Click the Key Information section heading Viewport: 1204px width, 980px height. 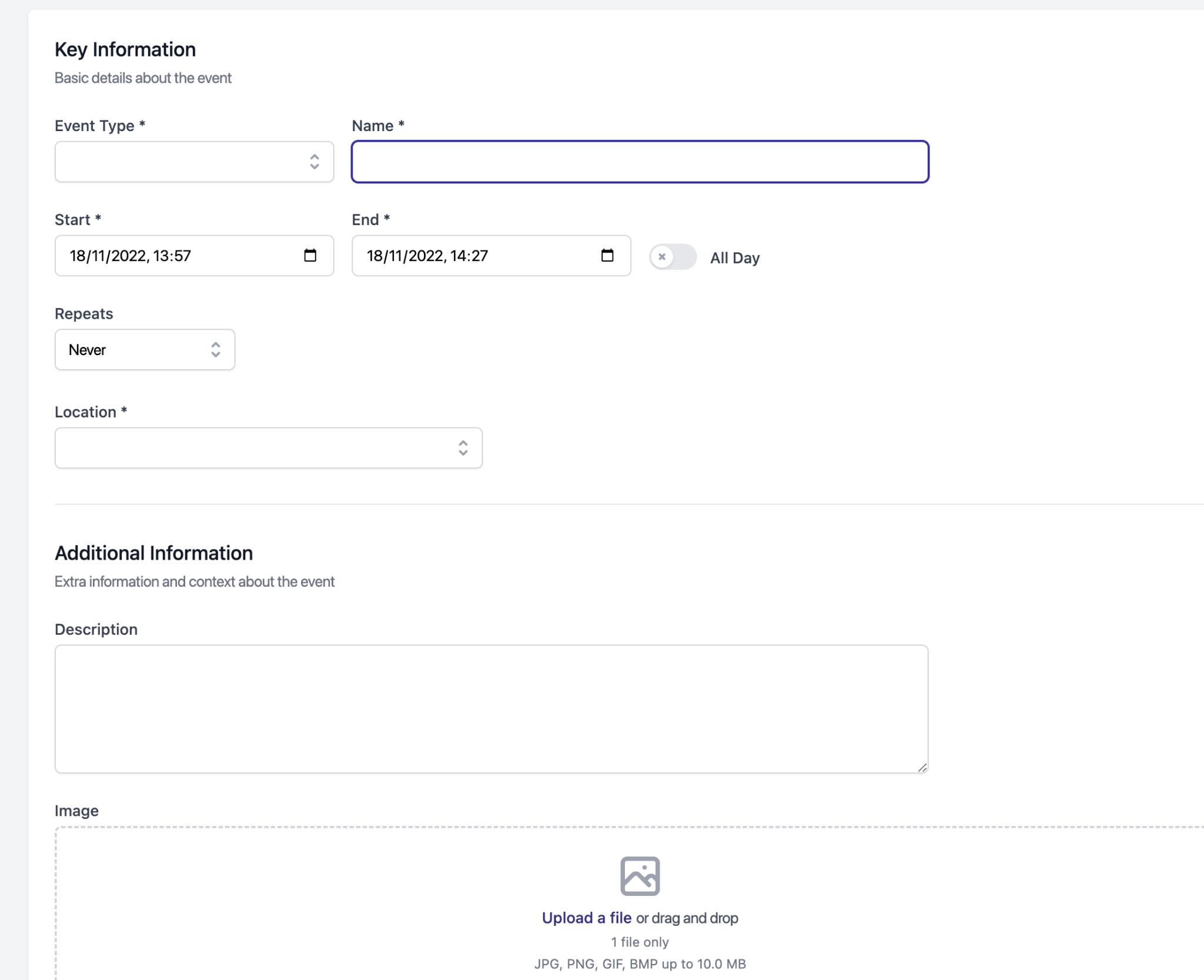(x=125, y=49)
